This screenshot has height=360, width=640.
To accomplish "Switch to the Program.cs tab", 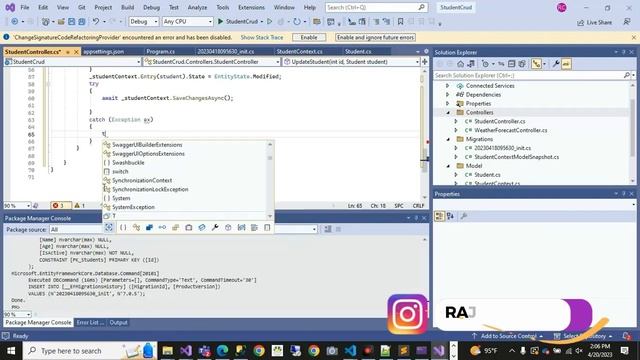I will point(161,51).
